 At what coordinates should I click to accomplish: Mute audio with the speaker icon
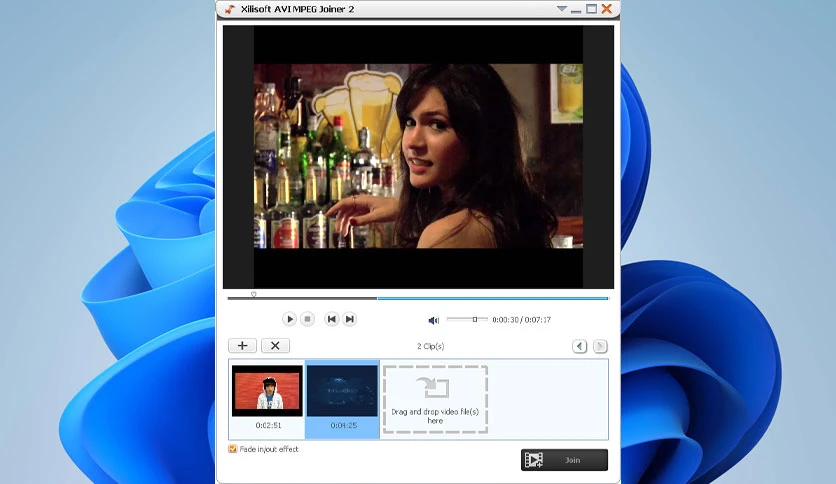click(x=433, y=320)
